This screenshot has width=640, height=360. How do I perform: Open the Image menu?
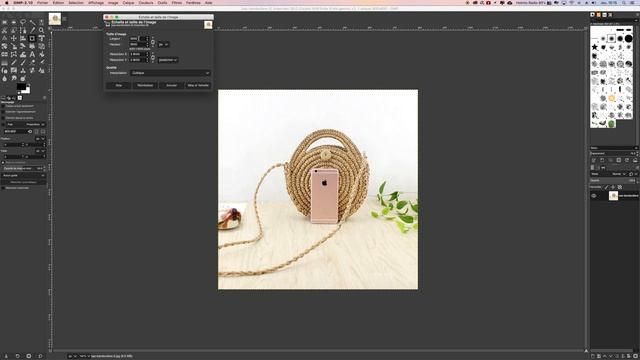click(113, 2)
